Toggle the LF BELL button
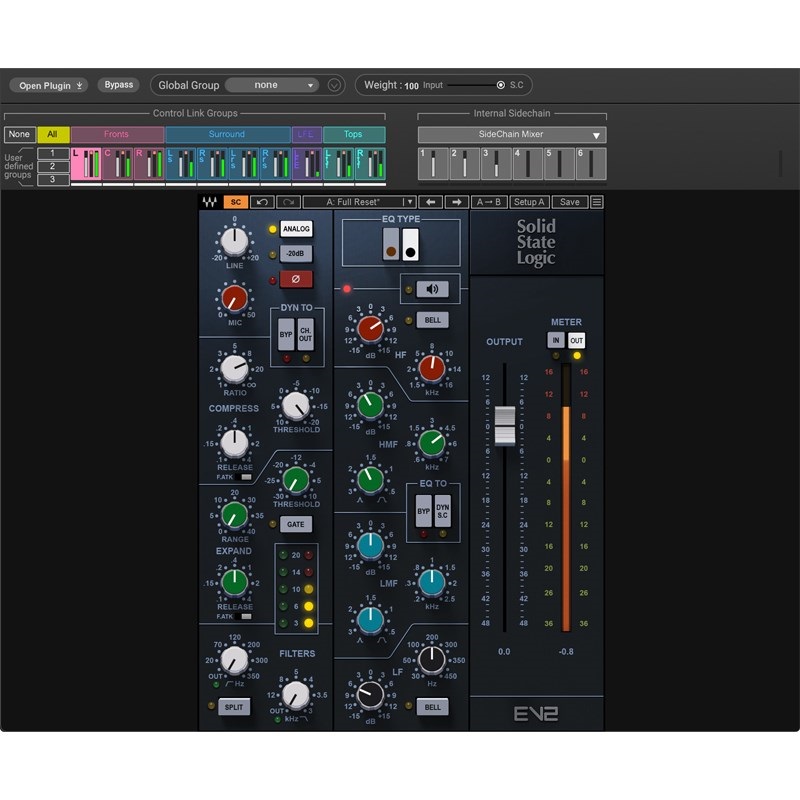The height and width of the screenshot is (800, 800). 432,707
